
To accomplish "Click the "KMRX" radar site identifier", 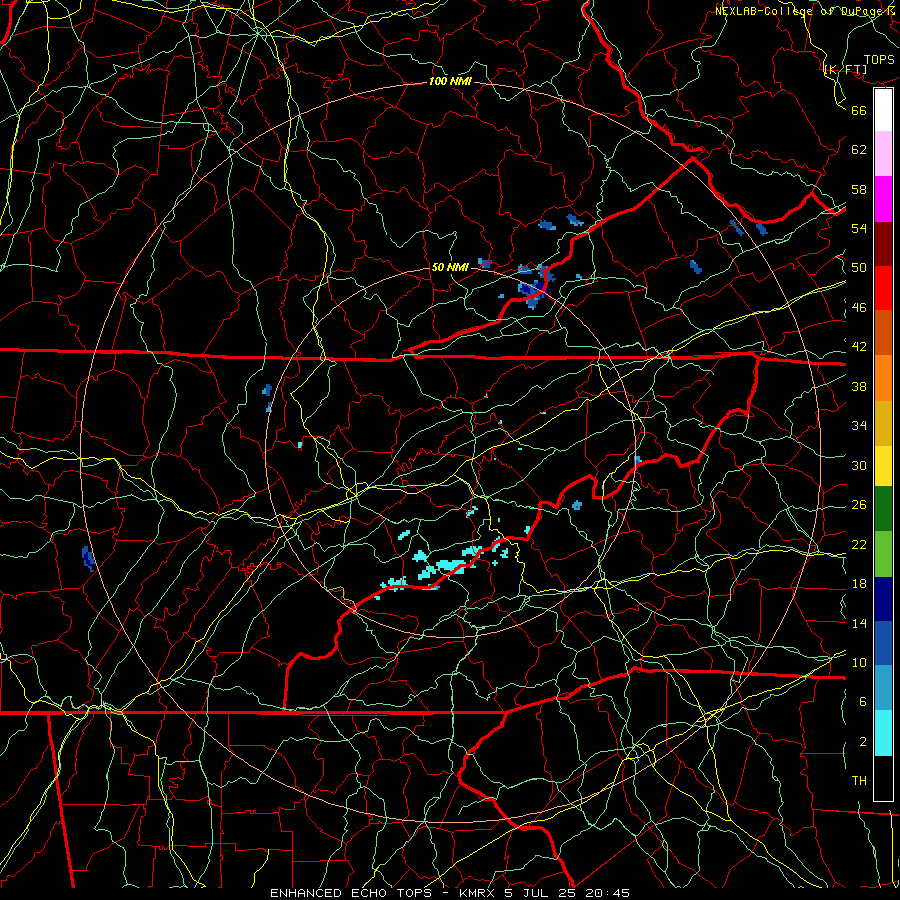I will click(x=479, y=893).
